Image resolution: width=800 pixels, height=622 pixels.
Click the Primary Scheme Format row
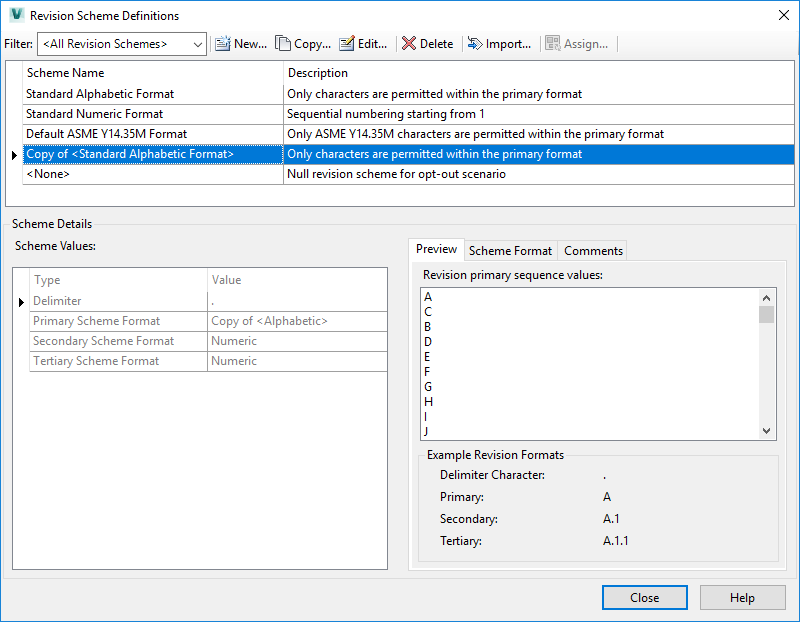coord(208,321)
